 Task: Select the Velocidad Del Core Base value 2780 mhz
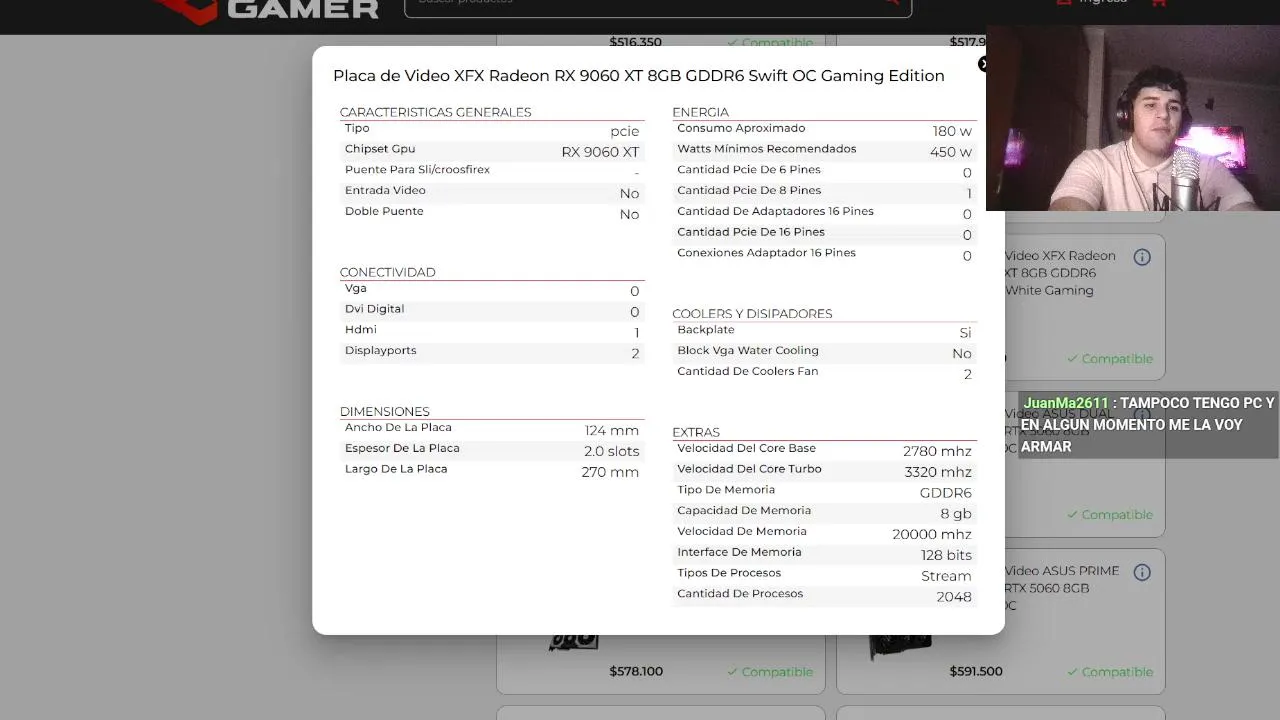point(937,451)
